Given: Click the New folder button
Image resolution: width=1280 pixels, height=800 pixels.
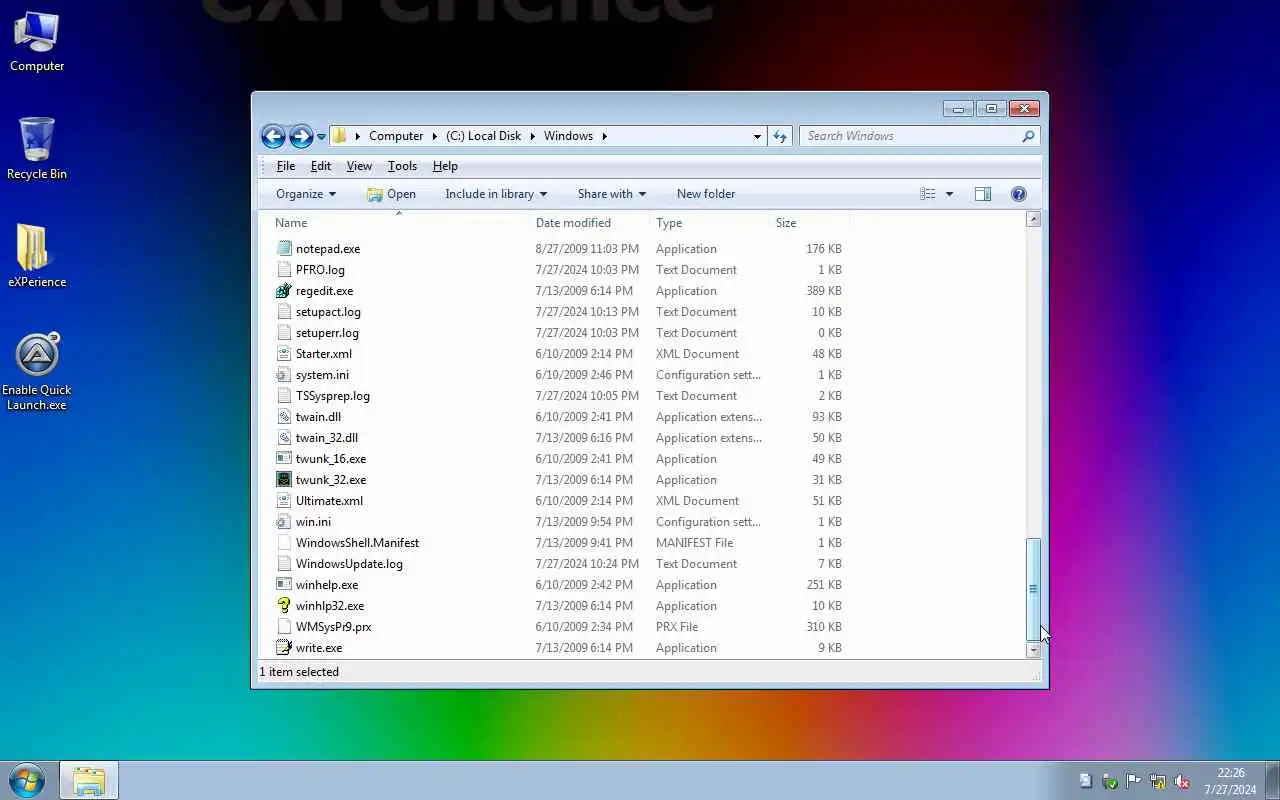Looking at the screenshot, I should [x=706, y=194].
